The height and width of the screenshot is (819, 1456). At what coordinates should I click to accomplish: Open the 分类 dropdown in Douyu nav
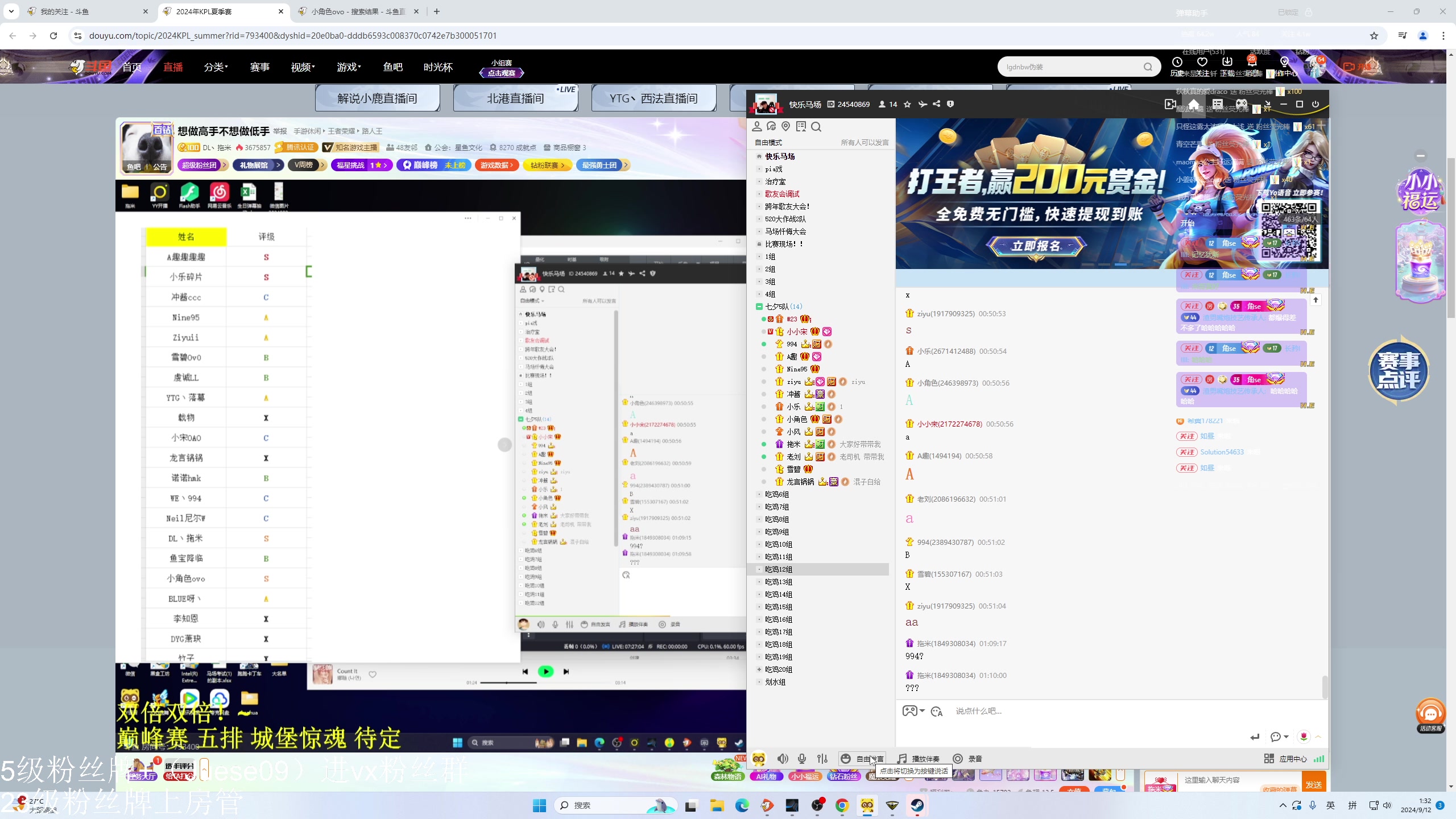coord(216,67)
